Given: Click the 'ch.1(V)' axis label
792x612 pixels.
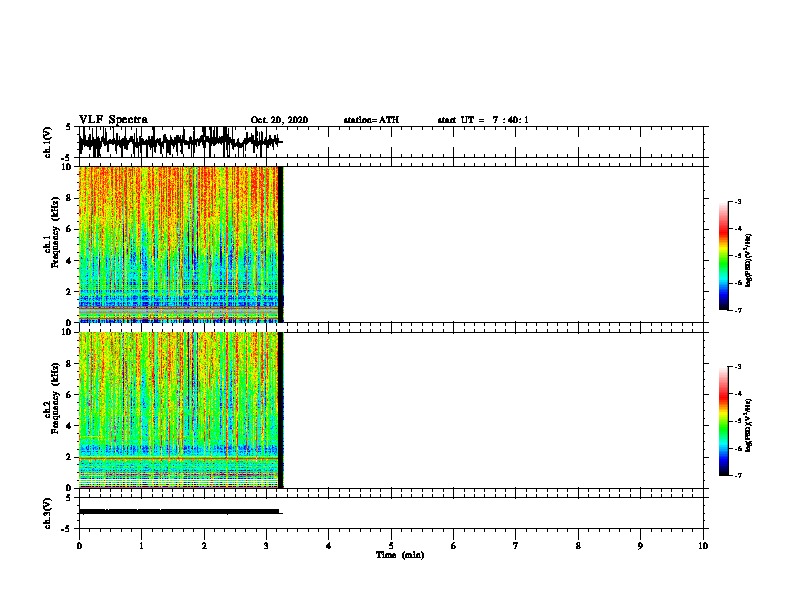Looking at the screenshot, I should click(x=48, y=142).
